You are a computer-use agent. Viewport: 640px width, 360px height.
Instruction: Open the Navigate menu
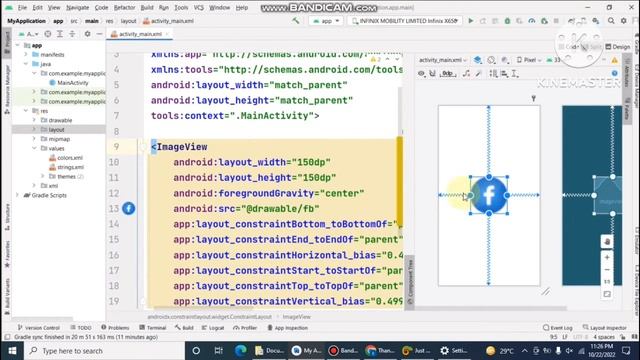pyautogui.click(x=78, y=8)
